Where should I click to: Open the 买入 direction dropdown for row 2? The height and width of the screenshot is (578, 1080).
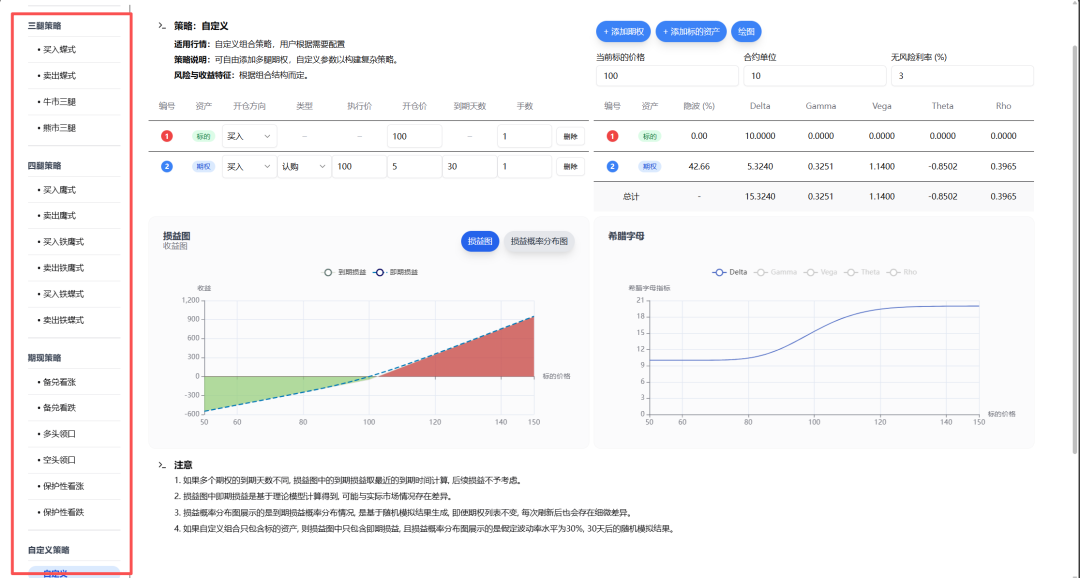click(249, 166)
